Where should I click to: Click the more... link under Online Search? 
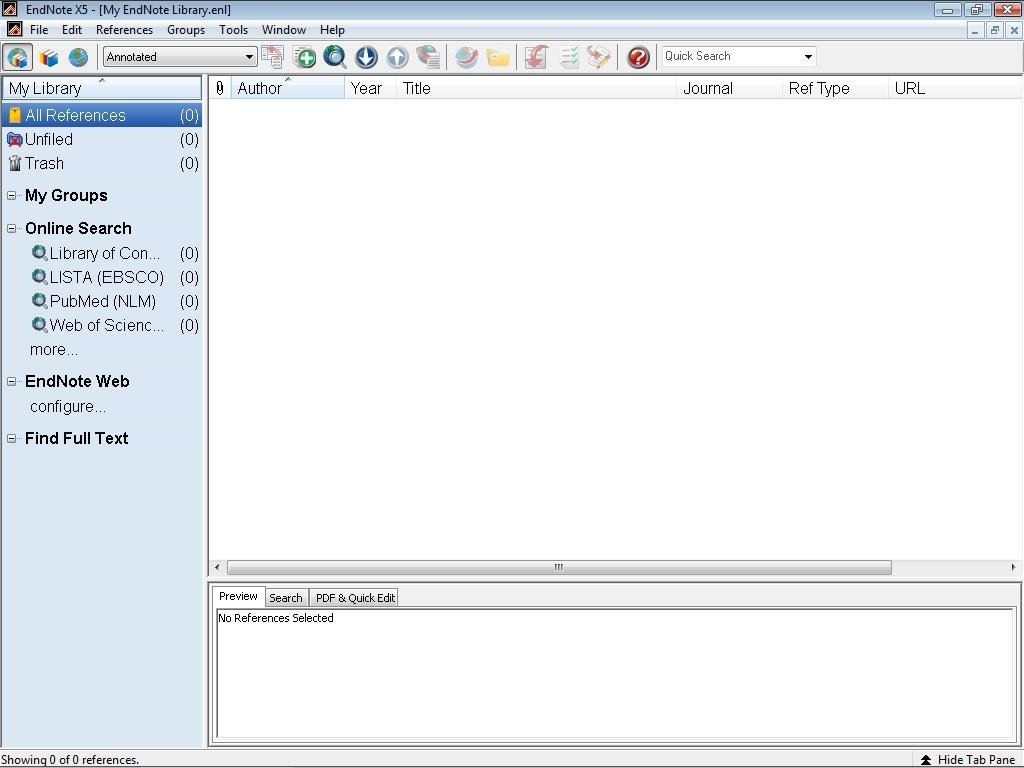tap(54, 350)
